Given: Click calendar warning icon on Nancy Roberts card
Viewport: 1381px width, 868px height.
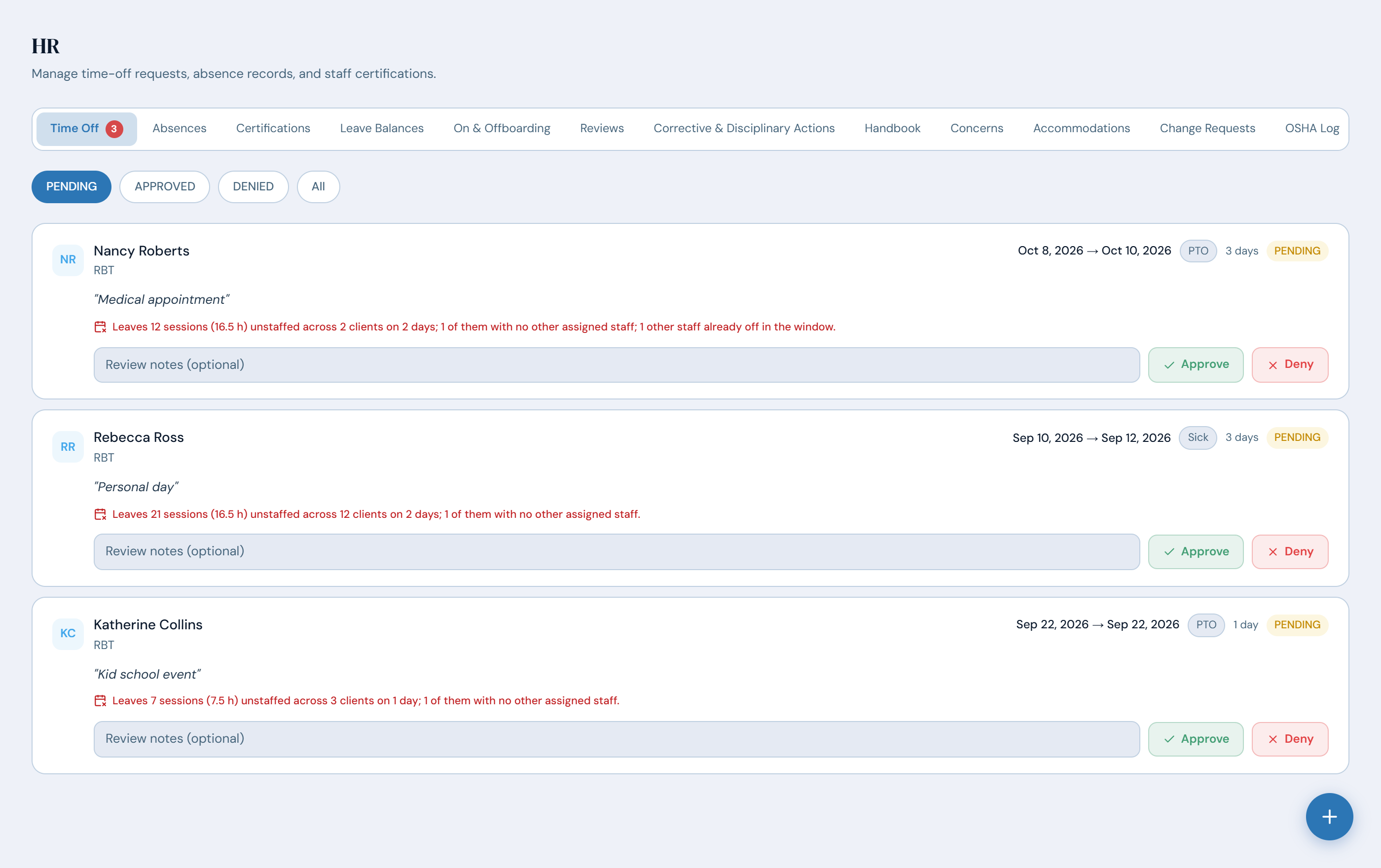Looking at the screenshot, I should tap(100, 327).
